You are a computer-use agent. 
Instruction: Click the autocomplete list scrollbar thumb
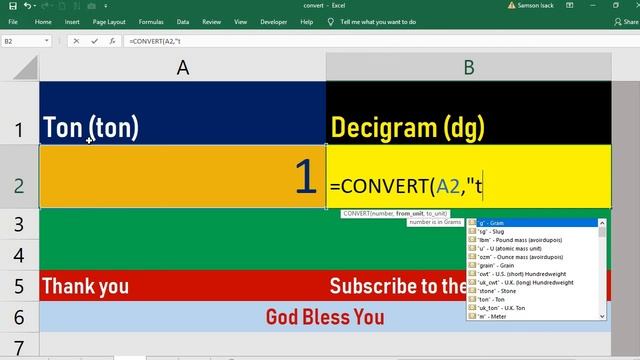[602, 232]
